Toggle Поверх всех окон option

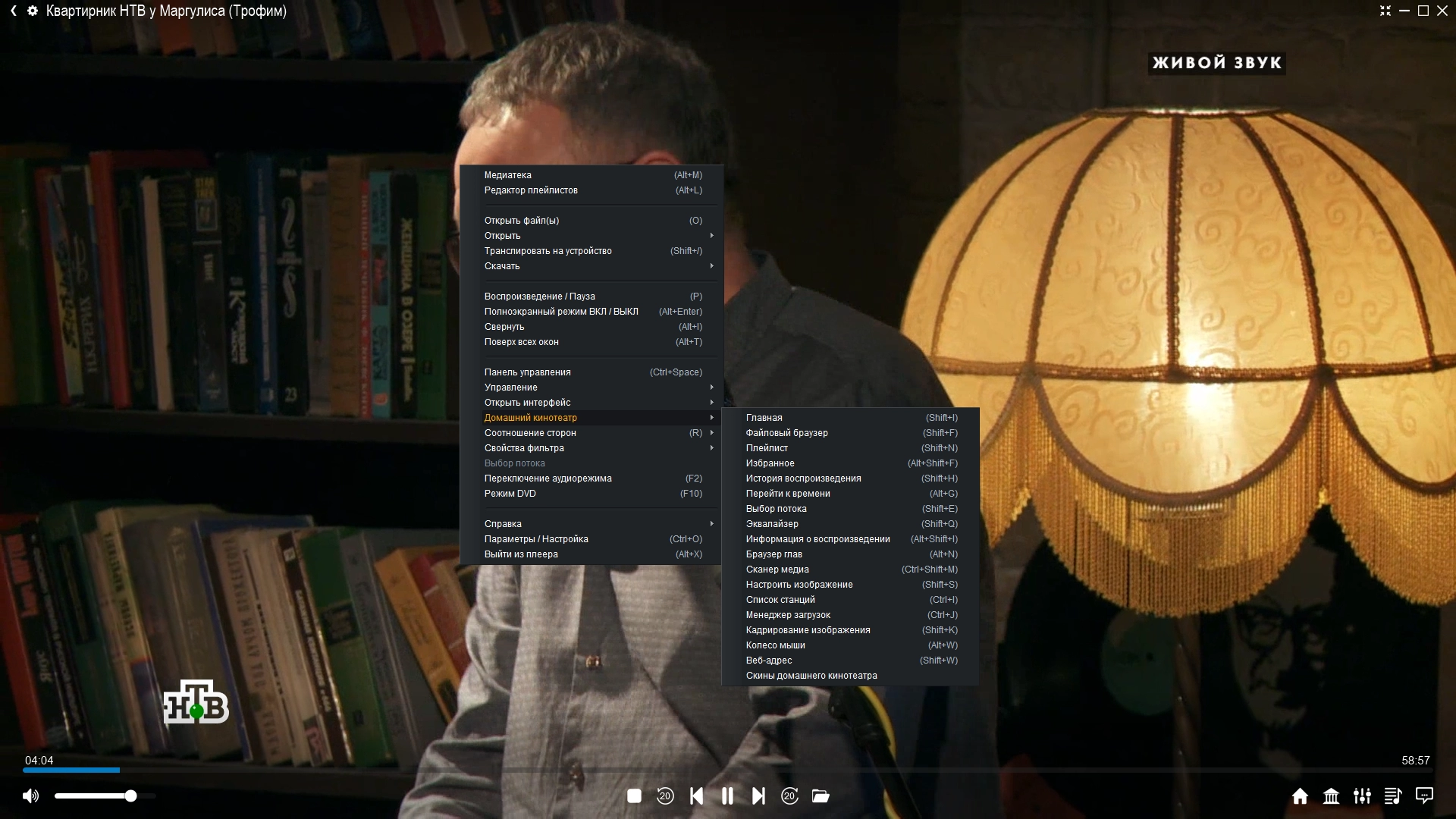(522, 342)
